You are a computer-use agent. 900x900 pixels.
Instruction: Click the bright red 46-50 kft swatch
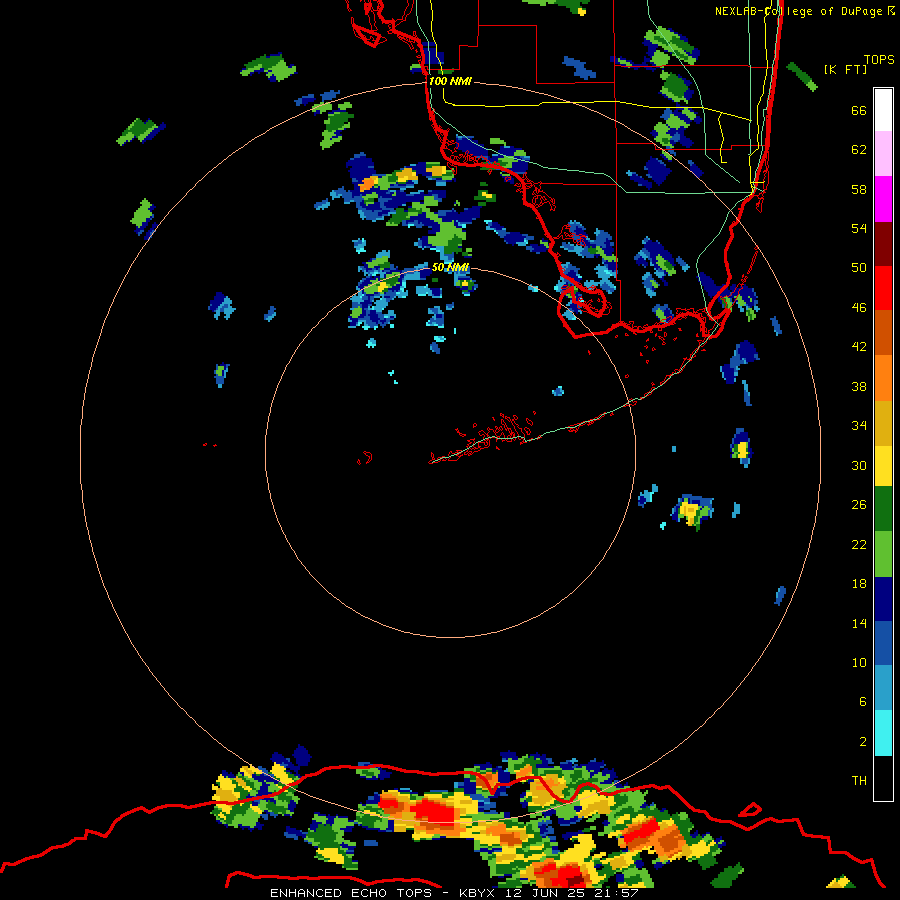pyautogui.click(x=883, y=288)
